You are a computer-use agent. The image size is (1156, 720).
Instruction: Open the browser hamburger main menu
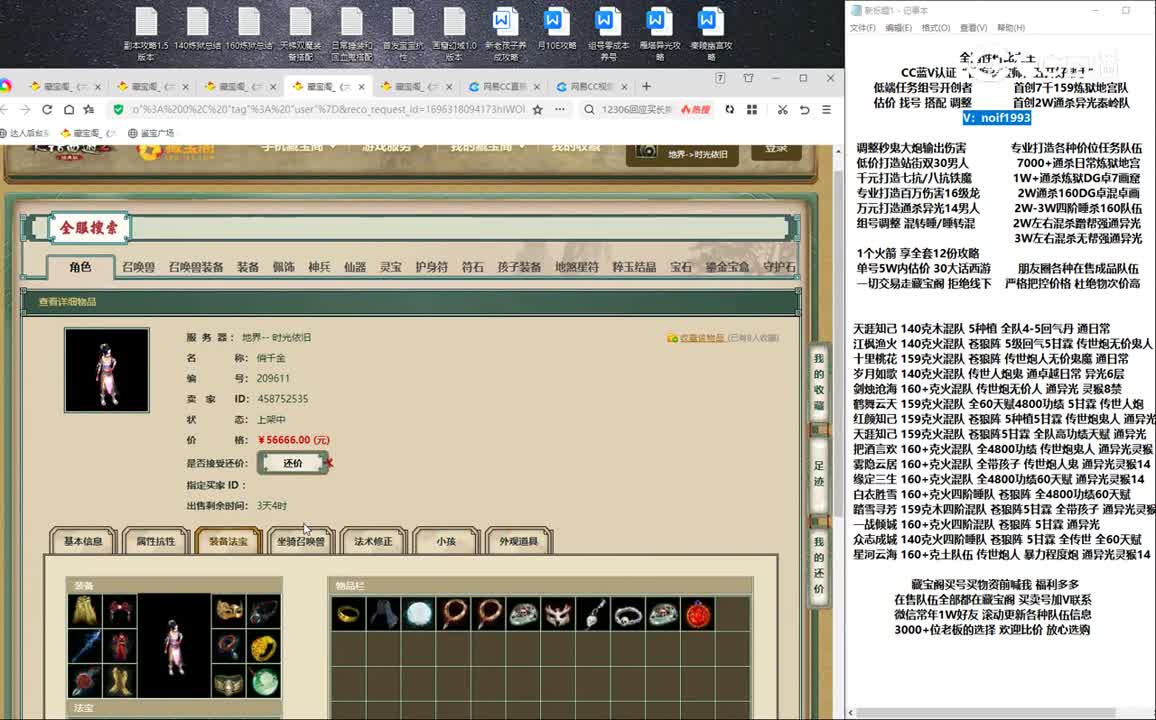(826, 109)
